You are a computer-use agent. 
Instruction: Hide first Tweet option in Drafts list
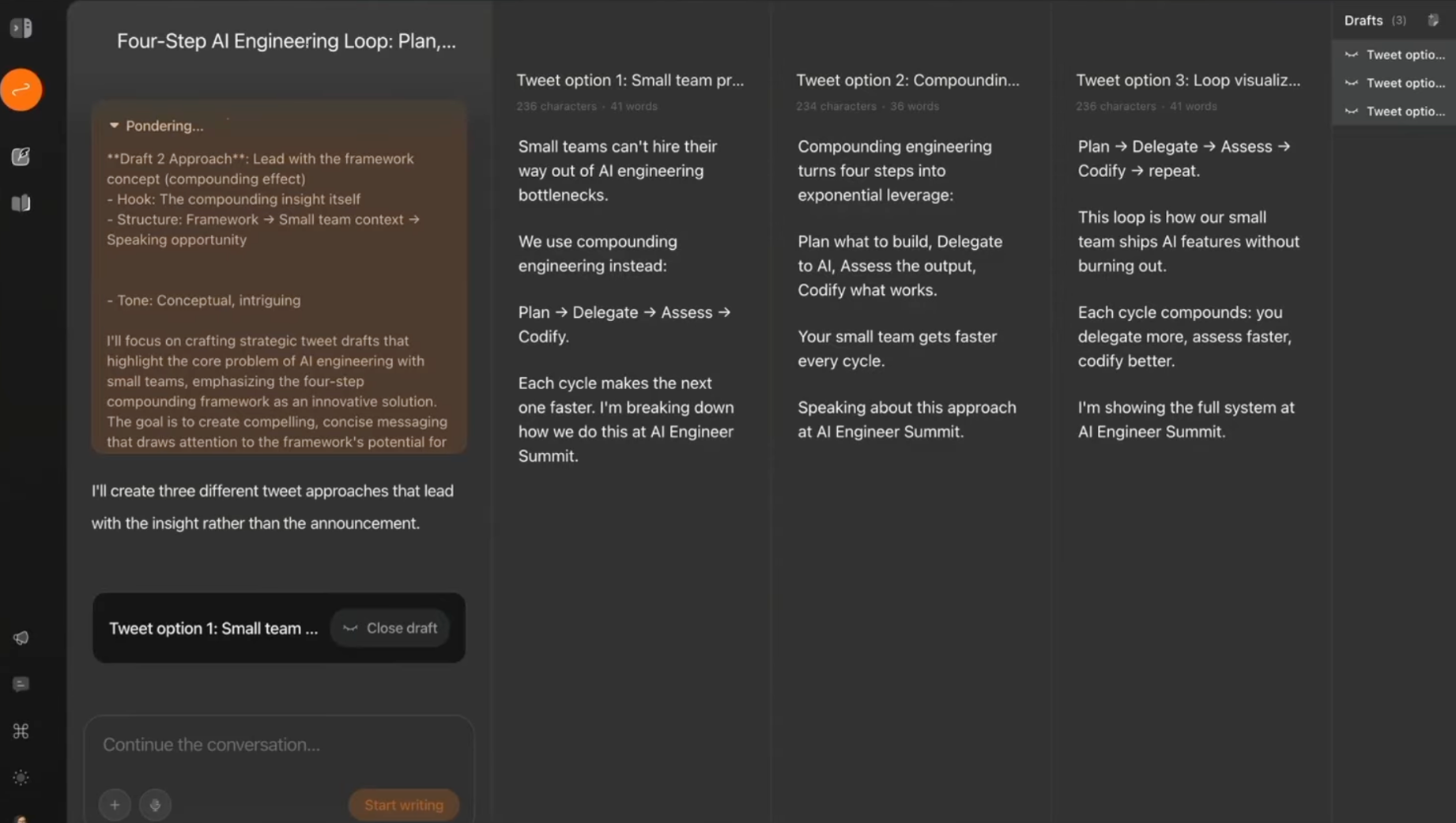[x=1352, y=55]
